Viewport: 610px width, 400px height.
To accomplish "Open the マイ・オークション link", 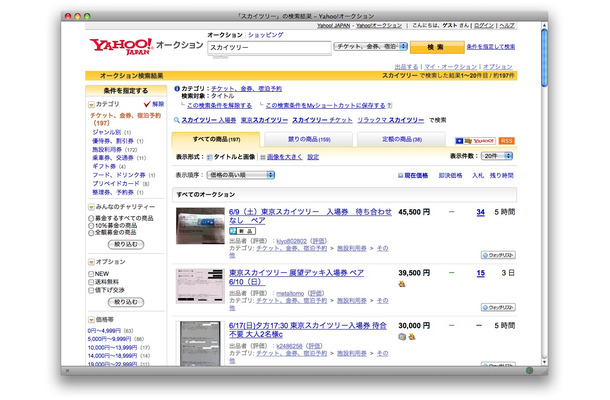I will (x=450, y=67).
